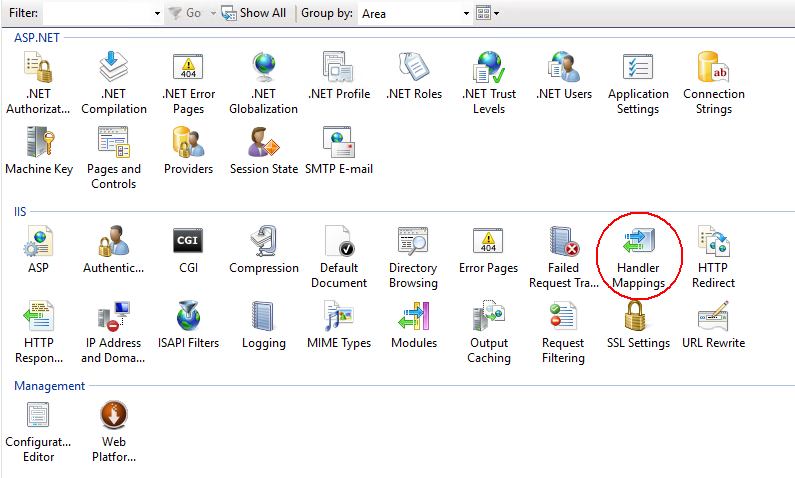Open .NET Trust Levels feature
795x478 pixels.
coord(489,83)
